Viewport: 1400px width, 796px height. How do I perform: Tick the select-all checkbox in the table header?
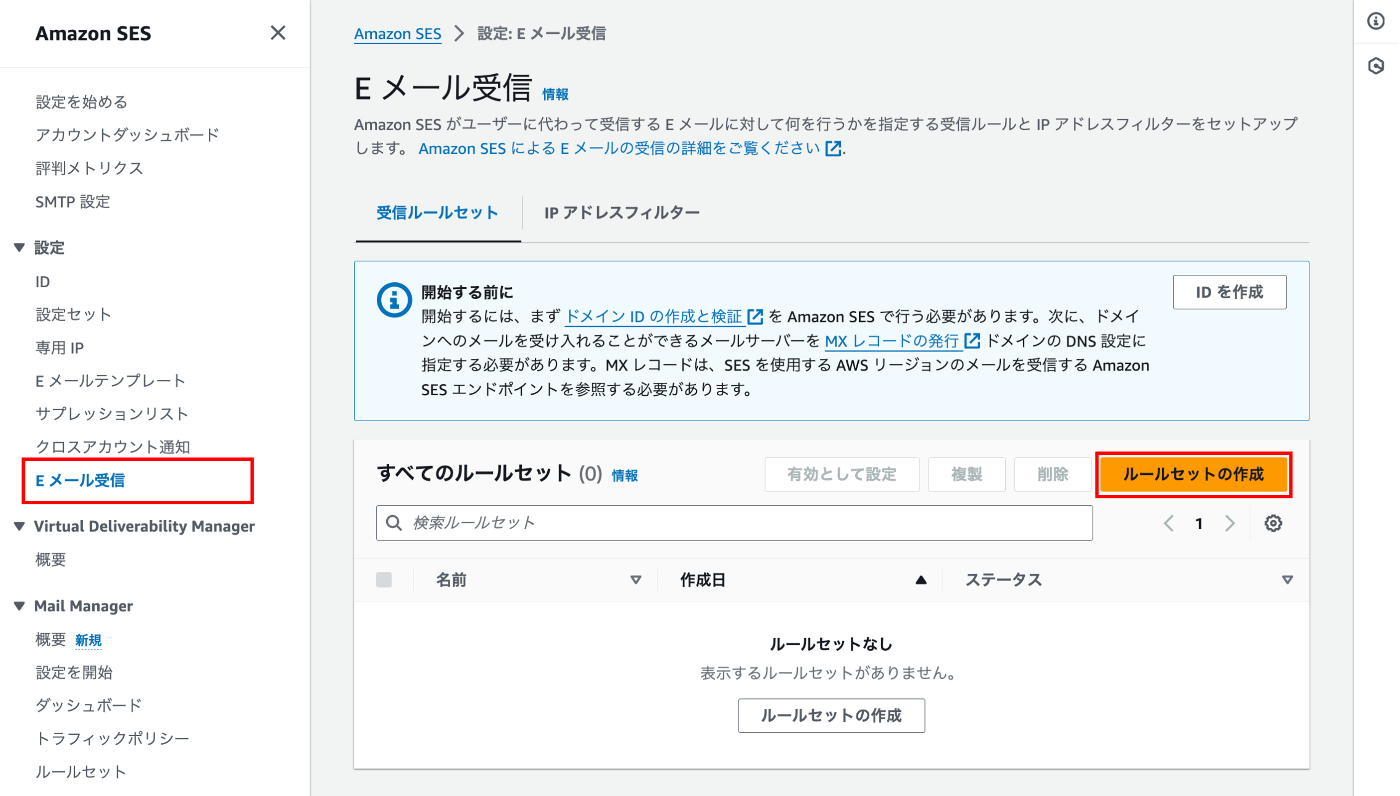384,580
